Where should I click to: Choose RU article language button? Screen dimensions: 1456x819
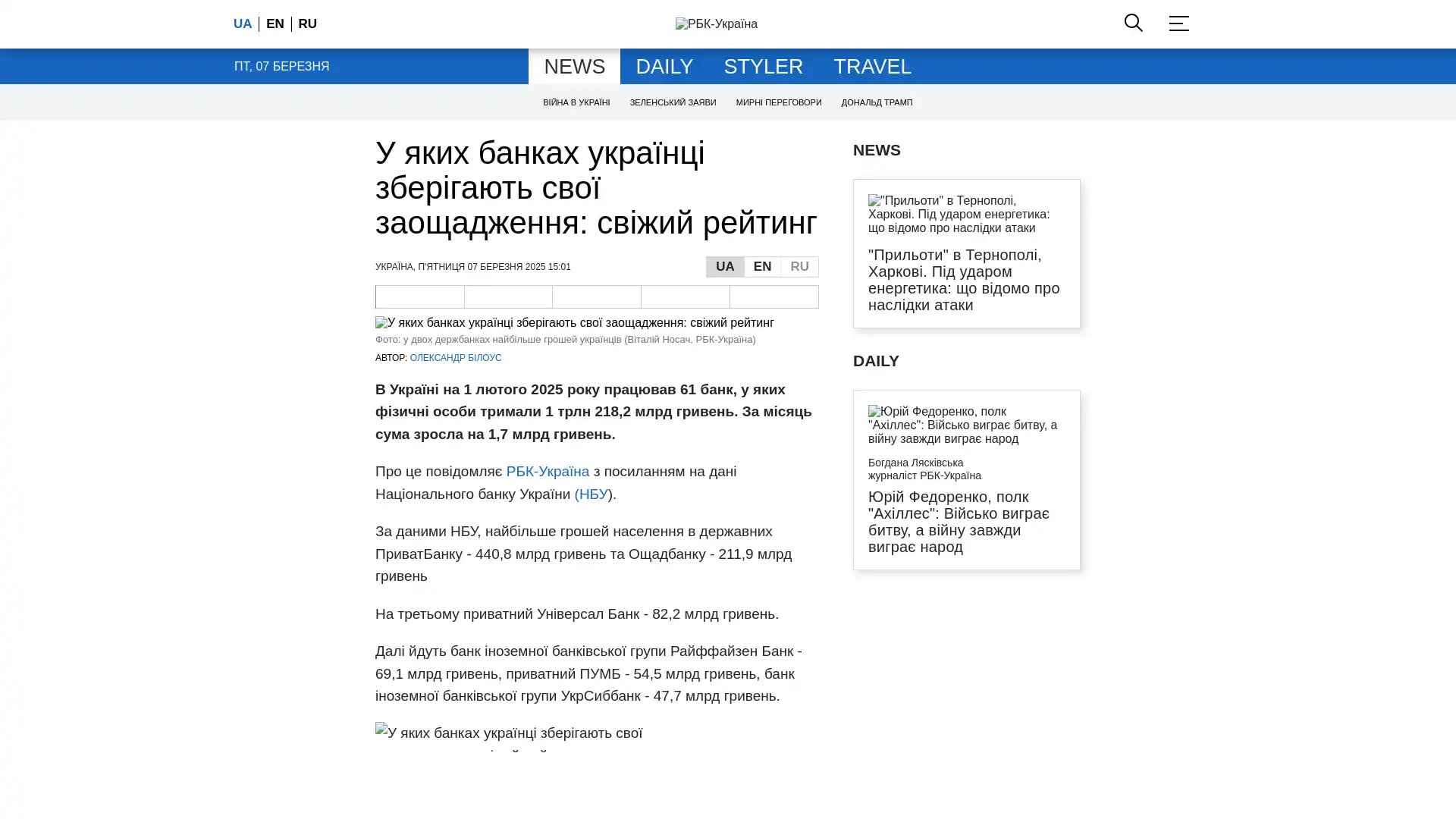pyautogui.click(x=799, y=267)
